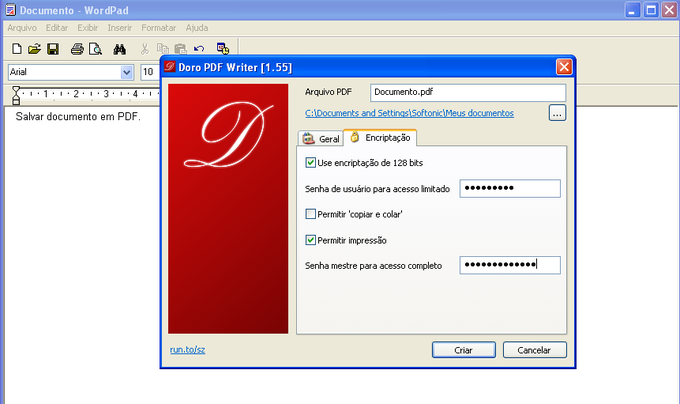
Task: Open Print Preview from WordPad toolbar
Action: [95, 49]
